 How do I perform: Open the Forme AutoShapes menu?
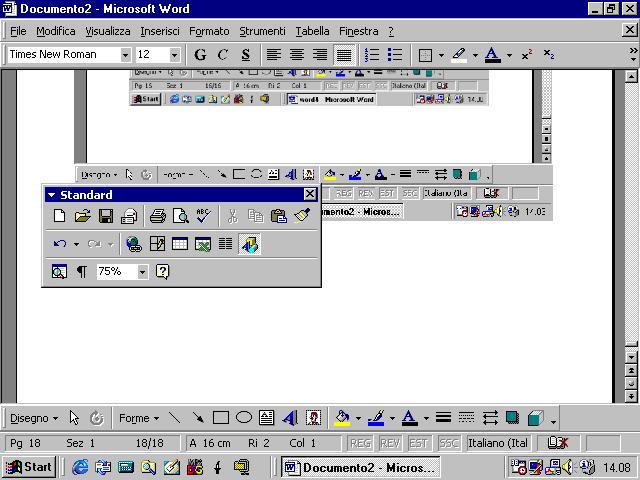point(139,418)
